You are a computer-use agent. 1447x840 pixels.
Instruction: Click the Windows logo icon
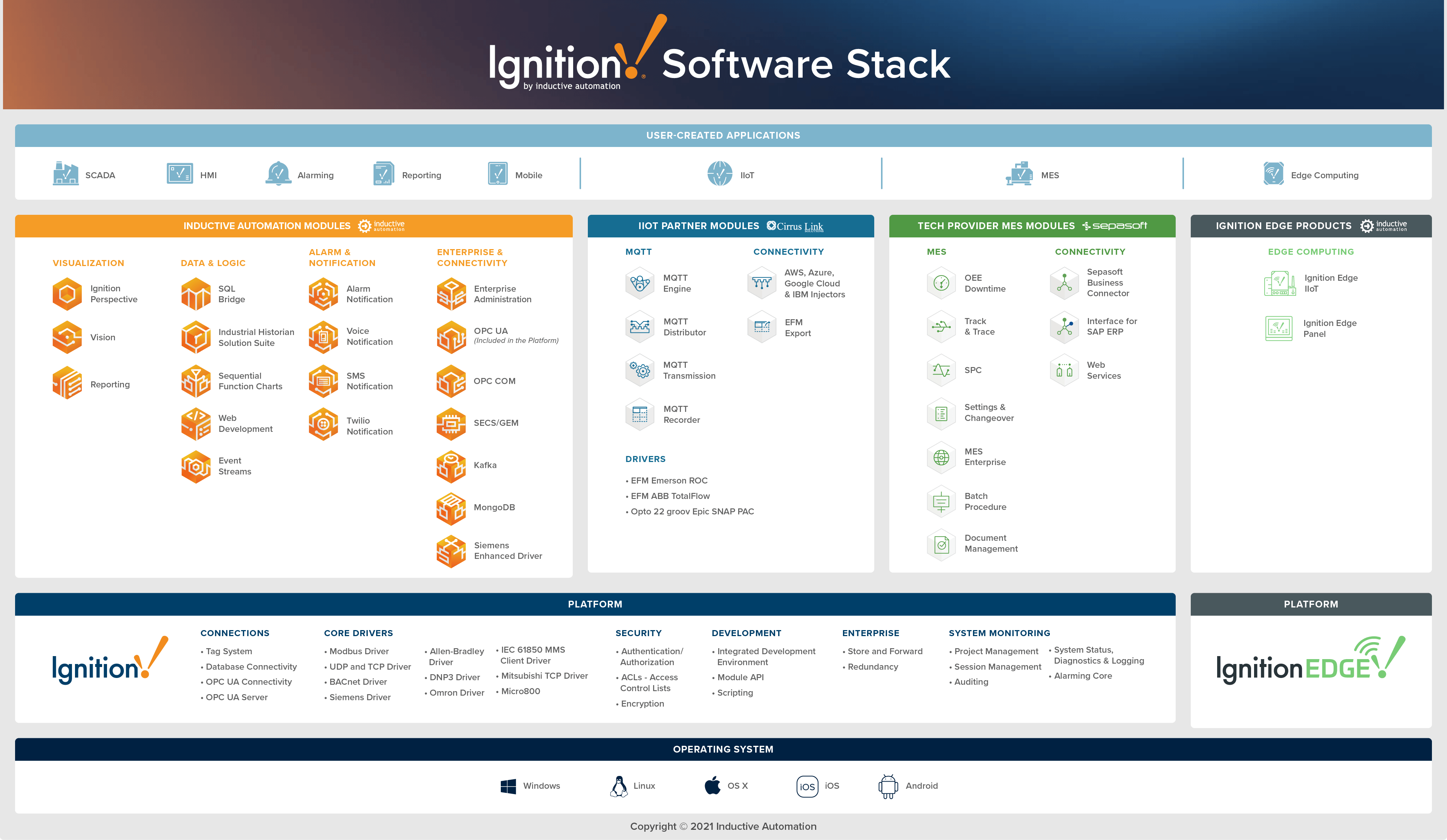pyautogui.click(x=508, y=786)
